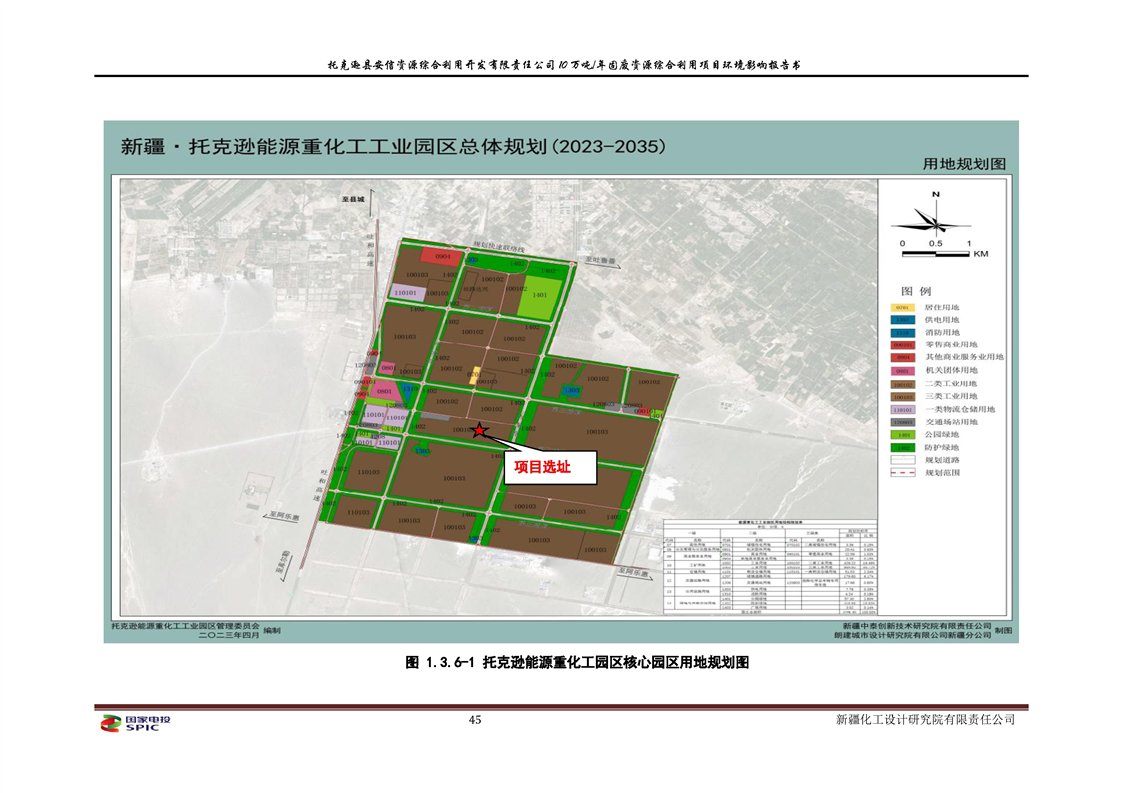Click the 0–1 KM scale bar

click(935, 254)
